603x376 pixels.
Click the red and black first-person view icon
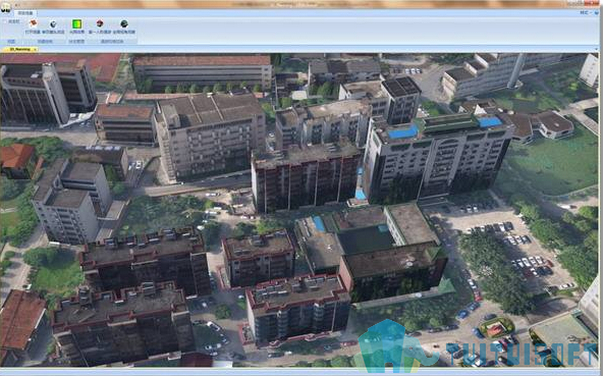[100, 23]
